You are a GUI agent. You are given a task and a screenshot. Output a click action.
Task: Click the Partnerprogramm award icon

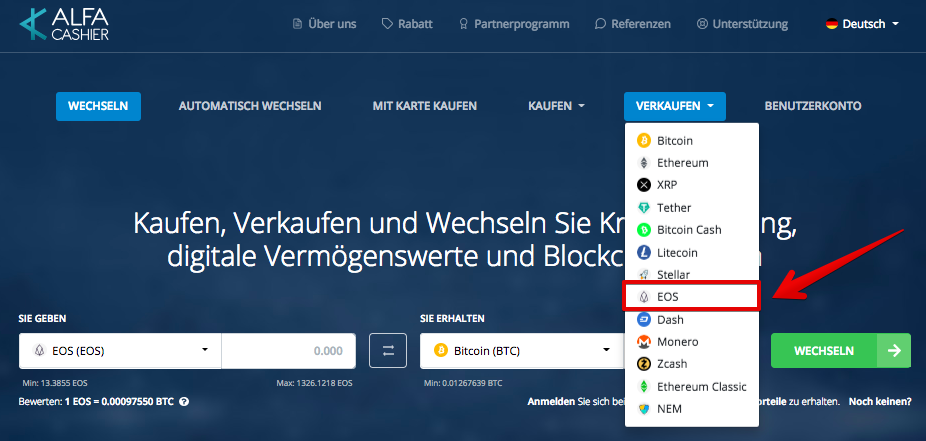(464, 24)
